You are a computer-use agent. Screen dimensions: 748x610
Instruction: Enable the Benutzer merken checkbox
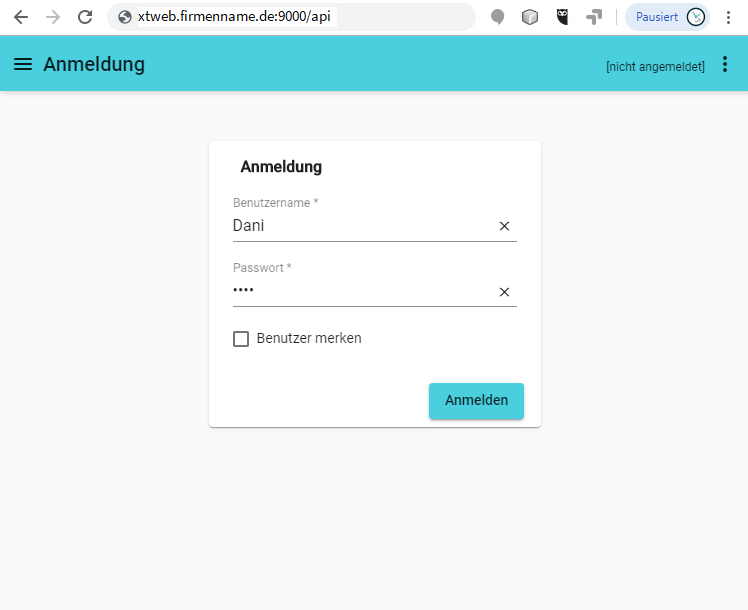[241, 339]
